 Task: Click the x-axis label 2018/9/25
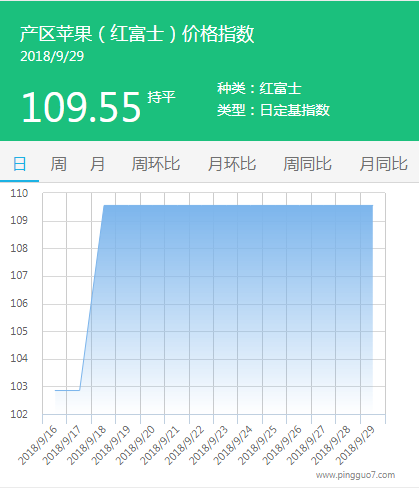(x=258, y=445)
